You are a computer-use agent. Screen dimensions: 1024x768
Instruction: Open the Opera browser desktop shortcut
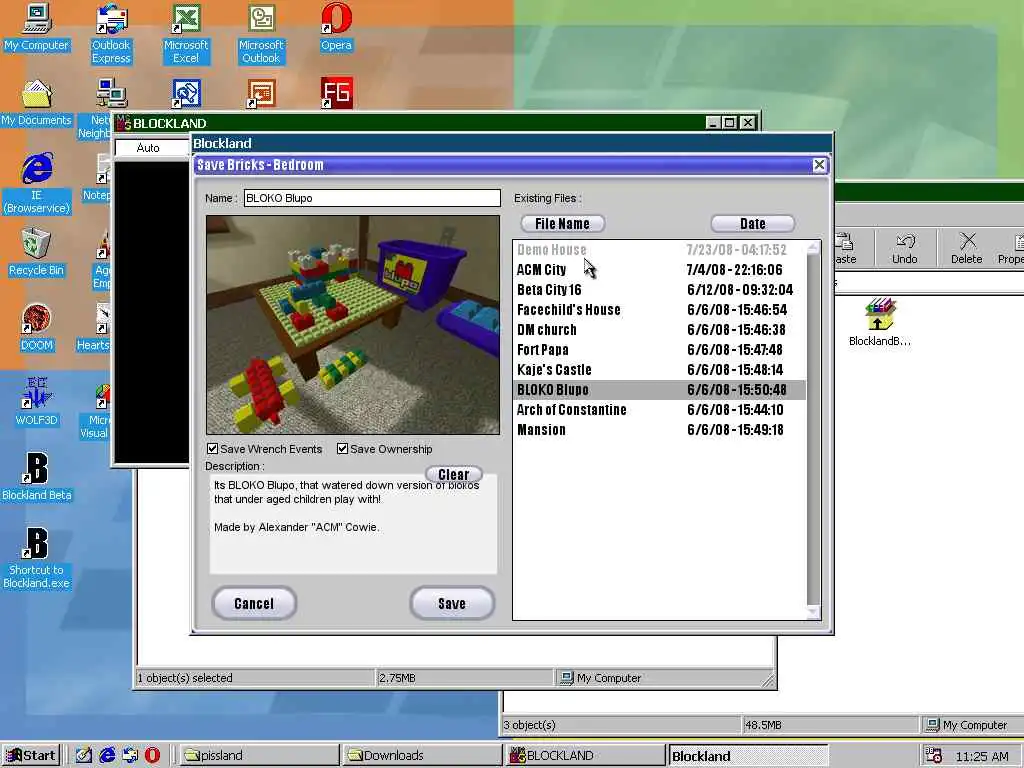[x=336, y=27]
